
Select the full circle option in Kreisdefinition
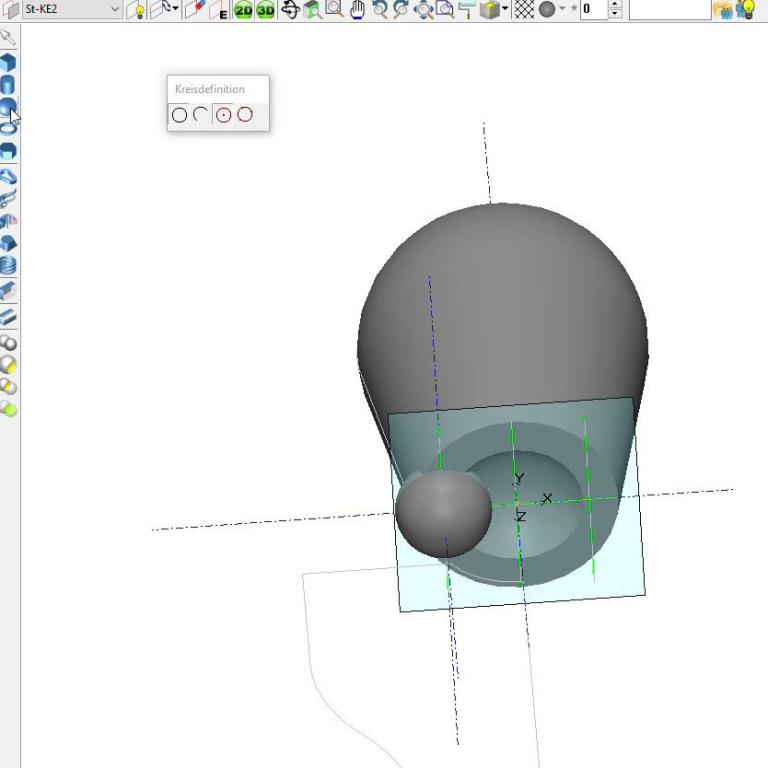pos(179,115)
